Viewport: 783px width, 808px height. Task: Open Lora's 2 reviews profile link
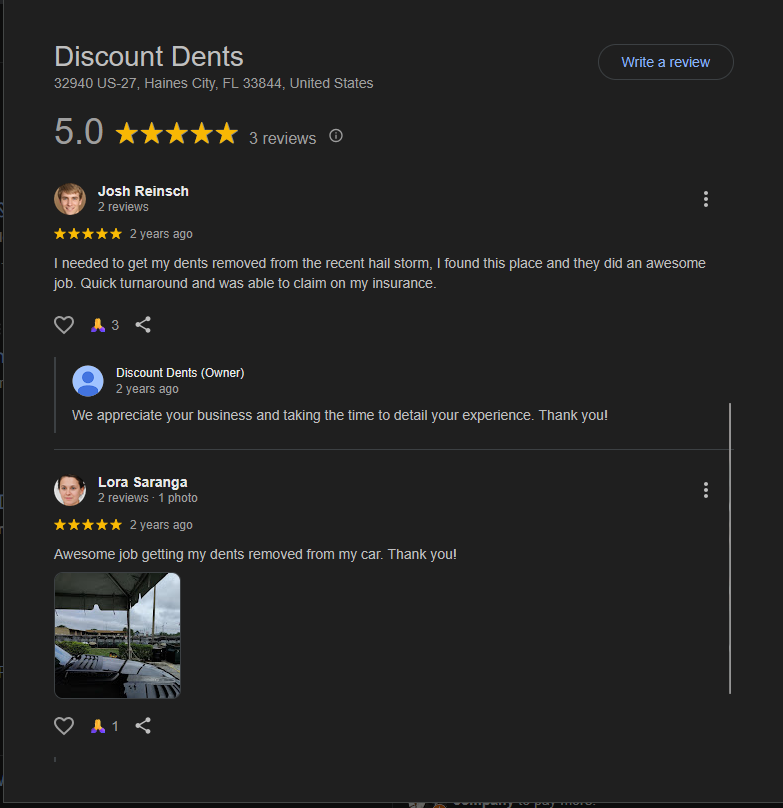coord(123,497)
